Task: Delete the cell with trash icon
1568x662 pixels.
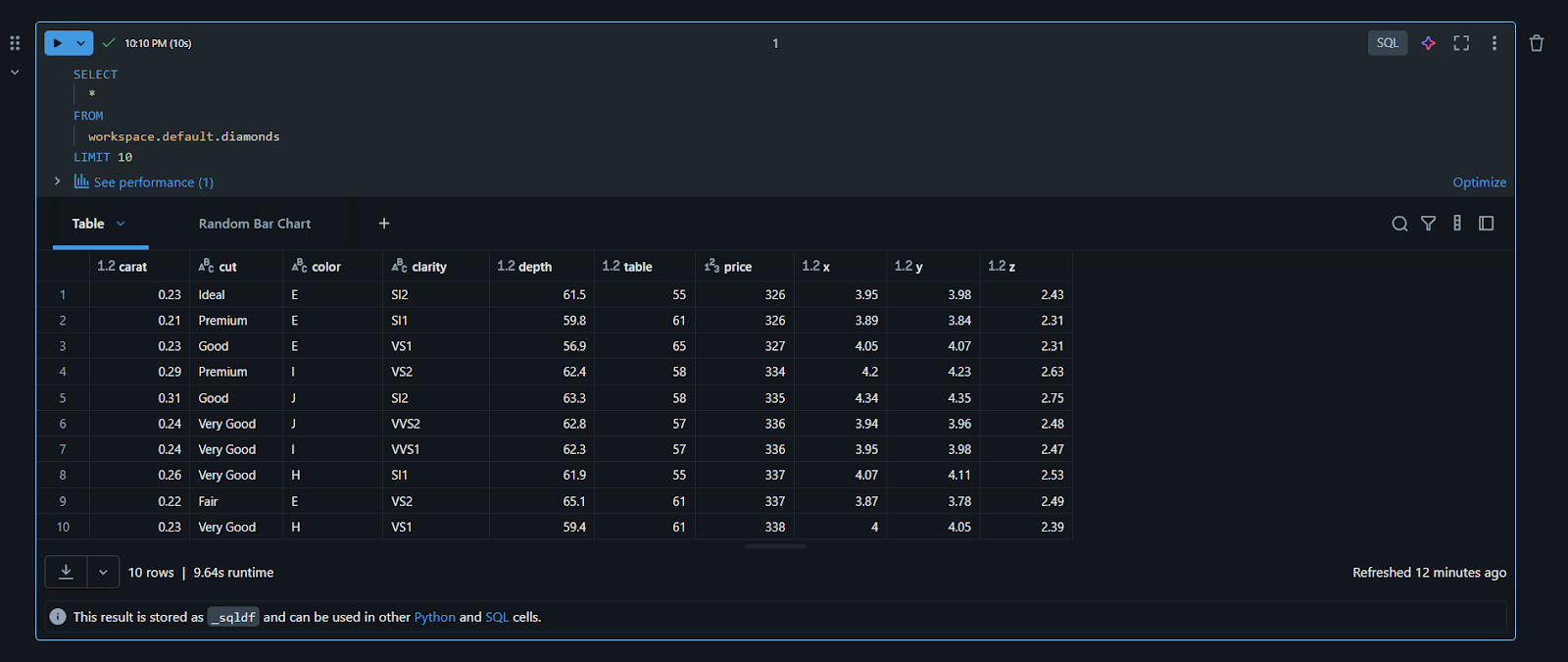Action: [x=1536, y=43]
